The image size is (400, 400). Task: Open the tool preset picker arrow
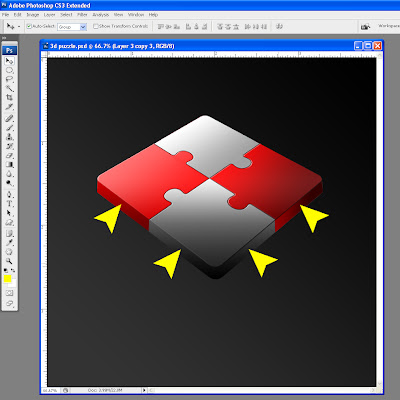pyautogui.click(x=19, y=26)
